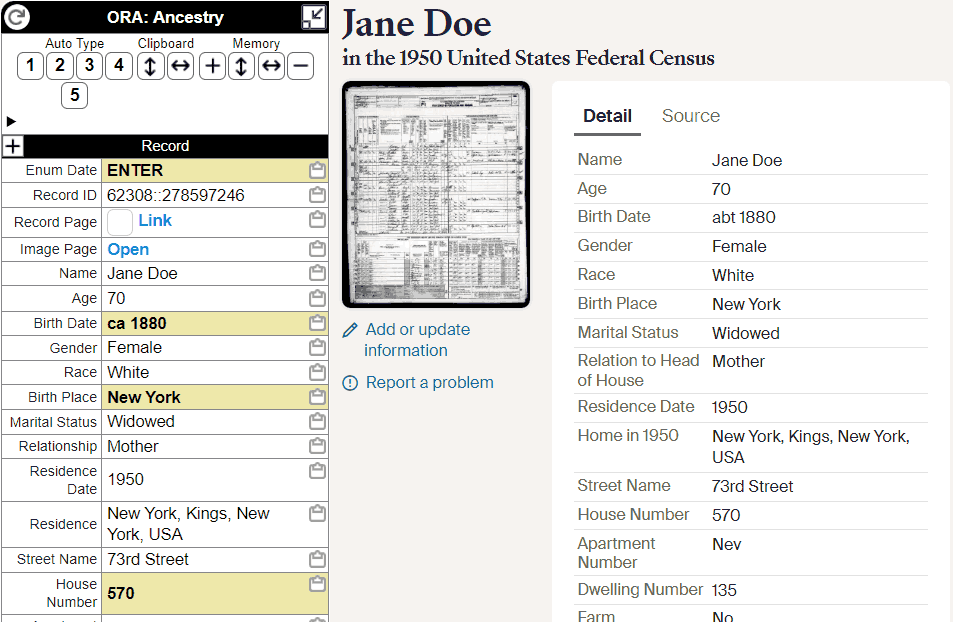
Task: Select Record ID 62308::278597246
Action: click(x=176, y=195)
